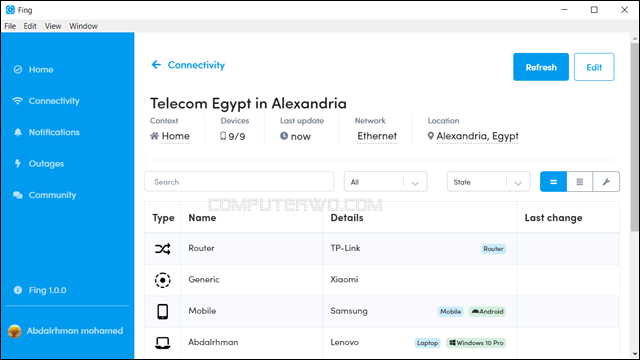The width and height of the screenshot is (640, 360).
Task: Open the Window menu
Action: pos(83,26)
